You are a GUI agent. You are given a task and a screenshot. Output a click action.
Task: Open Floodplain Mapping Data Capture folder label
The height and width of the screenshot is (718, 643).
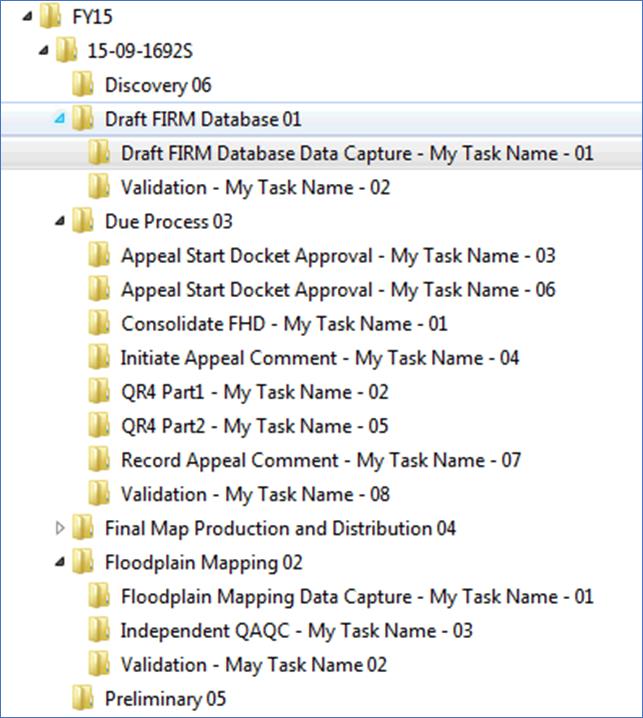[357, 596]
